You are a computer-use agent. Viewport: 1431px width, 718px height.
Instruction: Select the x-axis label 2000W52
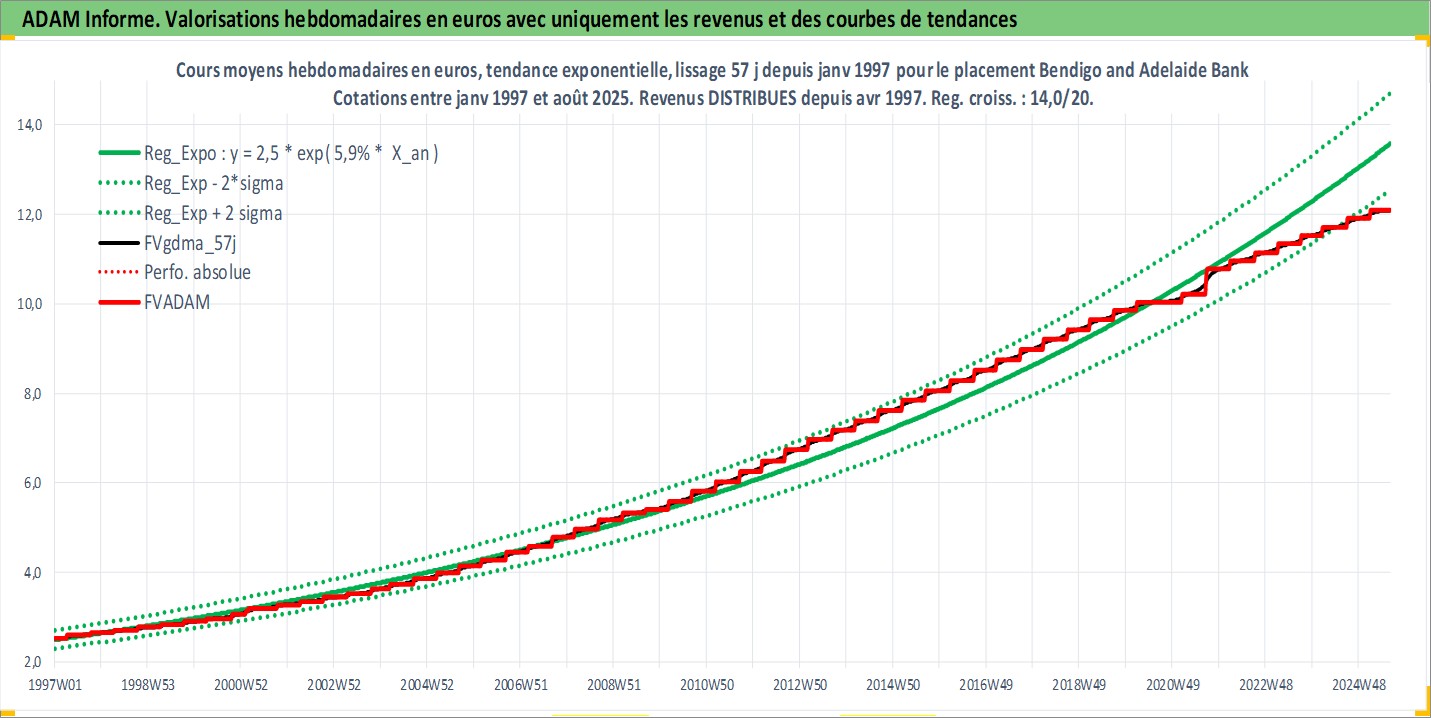pos(240,685)
